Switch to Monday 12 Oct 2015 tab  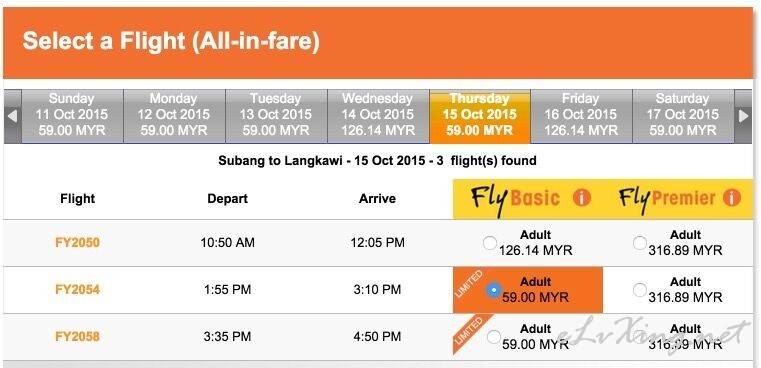pos(174,116)
